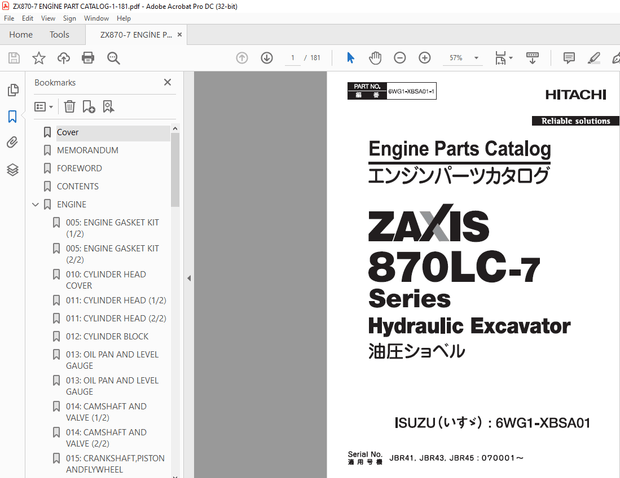This screenshot has width=620, height=478.
Task: Click the Fit page scrolling icon
Action: coord(501,58)
